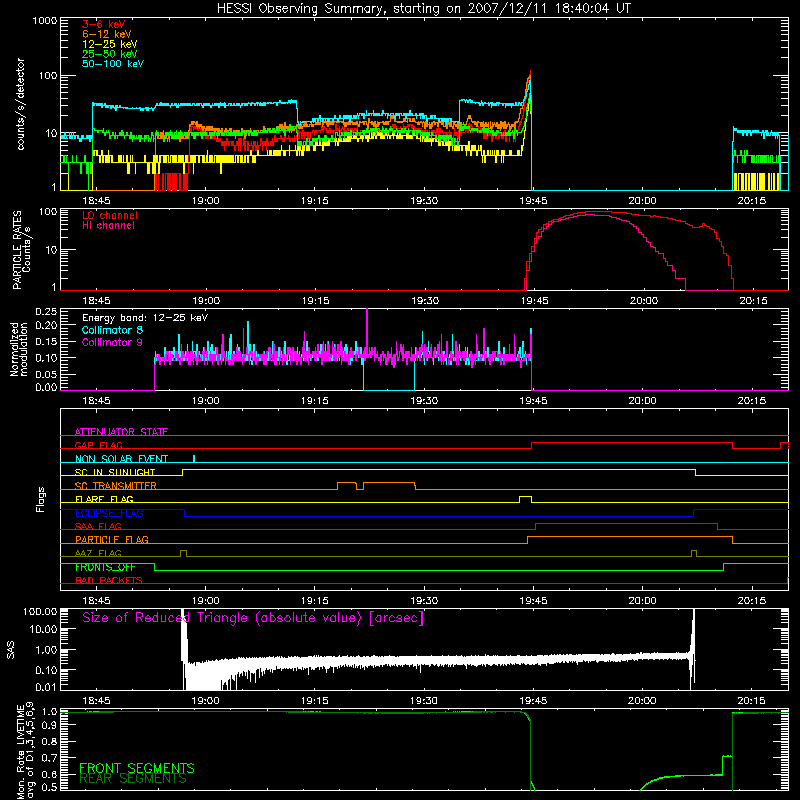Image resolution: width=800 pixels, height=800 pixels.
Task: Select the 3-6 keV legend label
Action: (103, 24)
